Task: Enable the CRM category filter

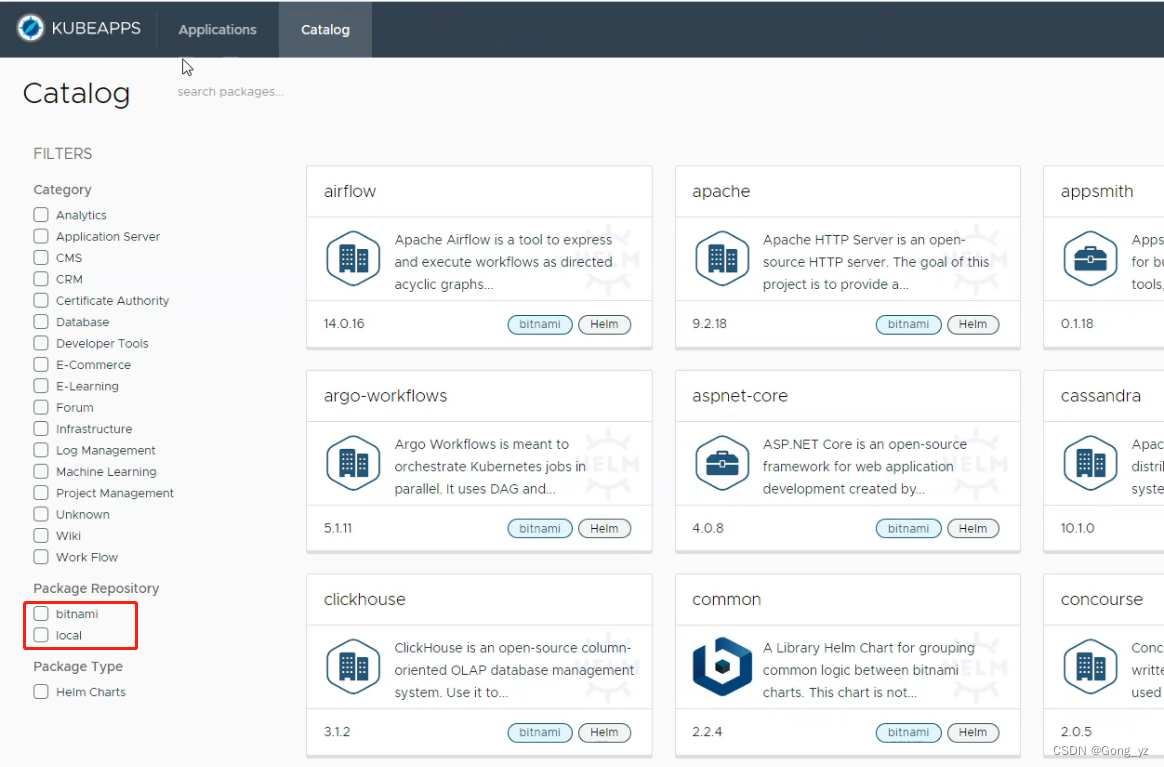Action: (41, 279)
